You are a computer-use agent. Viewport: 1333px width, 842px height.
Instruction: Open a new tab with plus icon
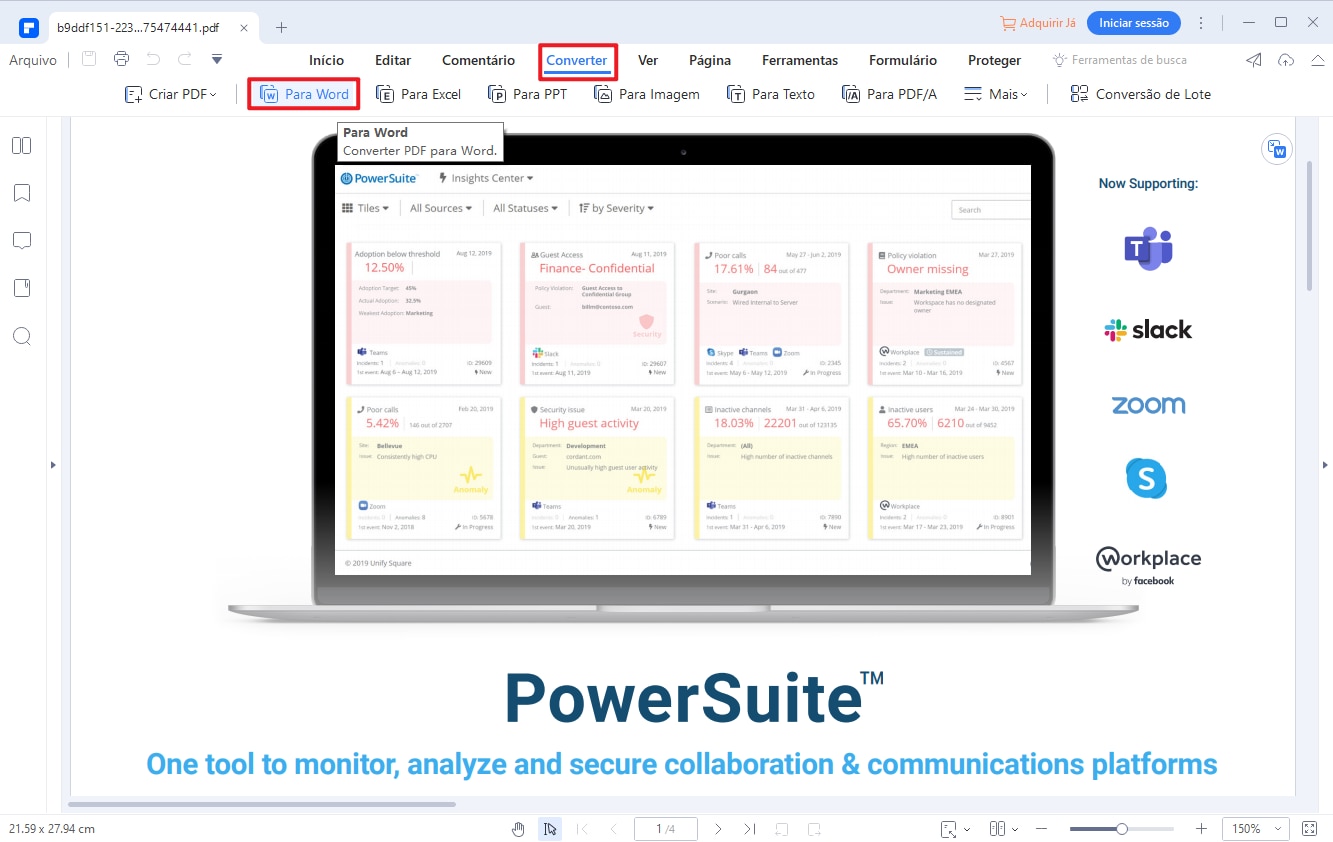click(282, 27)
